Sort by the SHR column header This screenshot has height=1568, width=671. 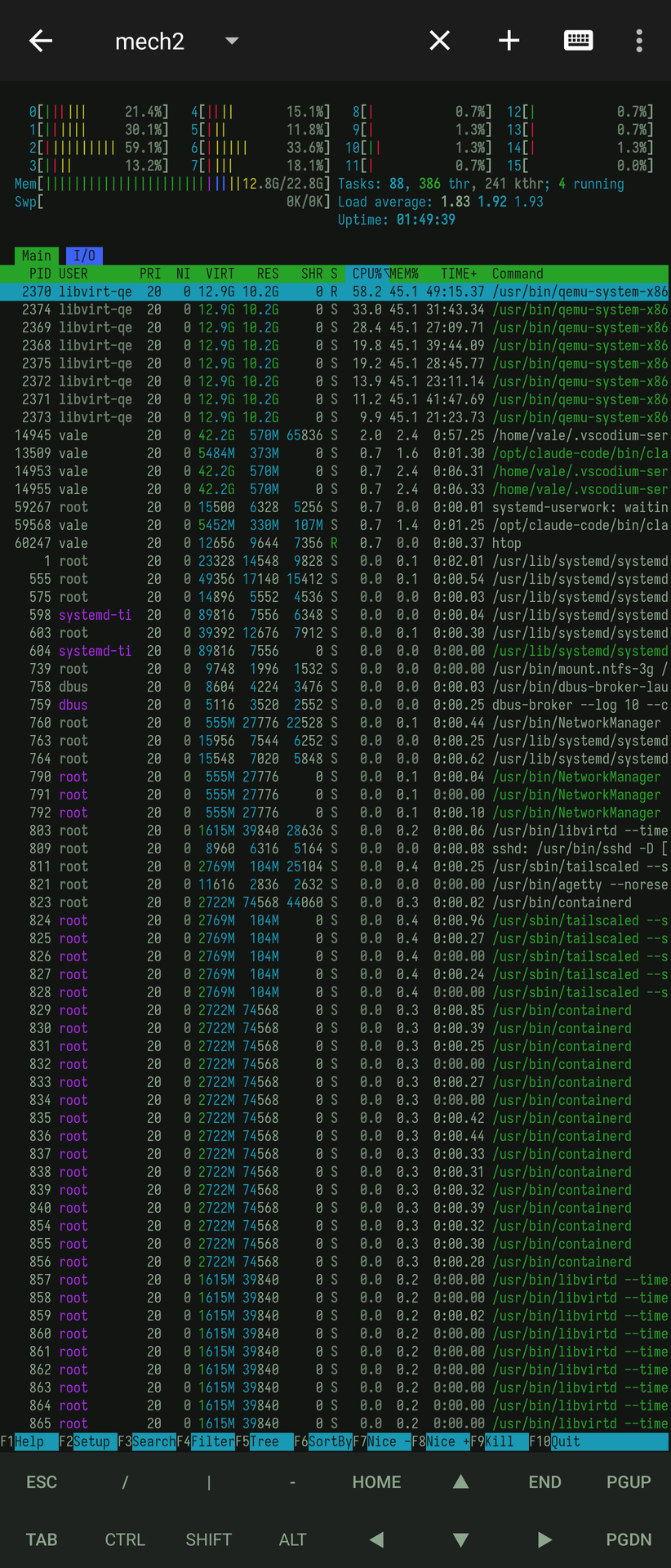[x=312, y=274]
